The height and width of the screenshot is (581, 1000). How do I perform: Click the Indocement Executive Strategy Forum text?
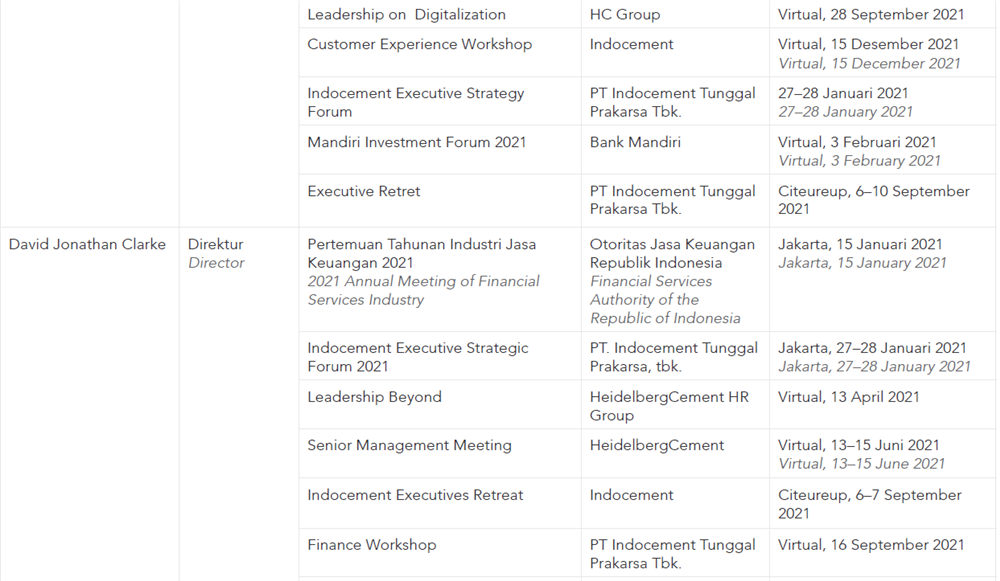(416, 102)
